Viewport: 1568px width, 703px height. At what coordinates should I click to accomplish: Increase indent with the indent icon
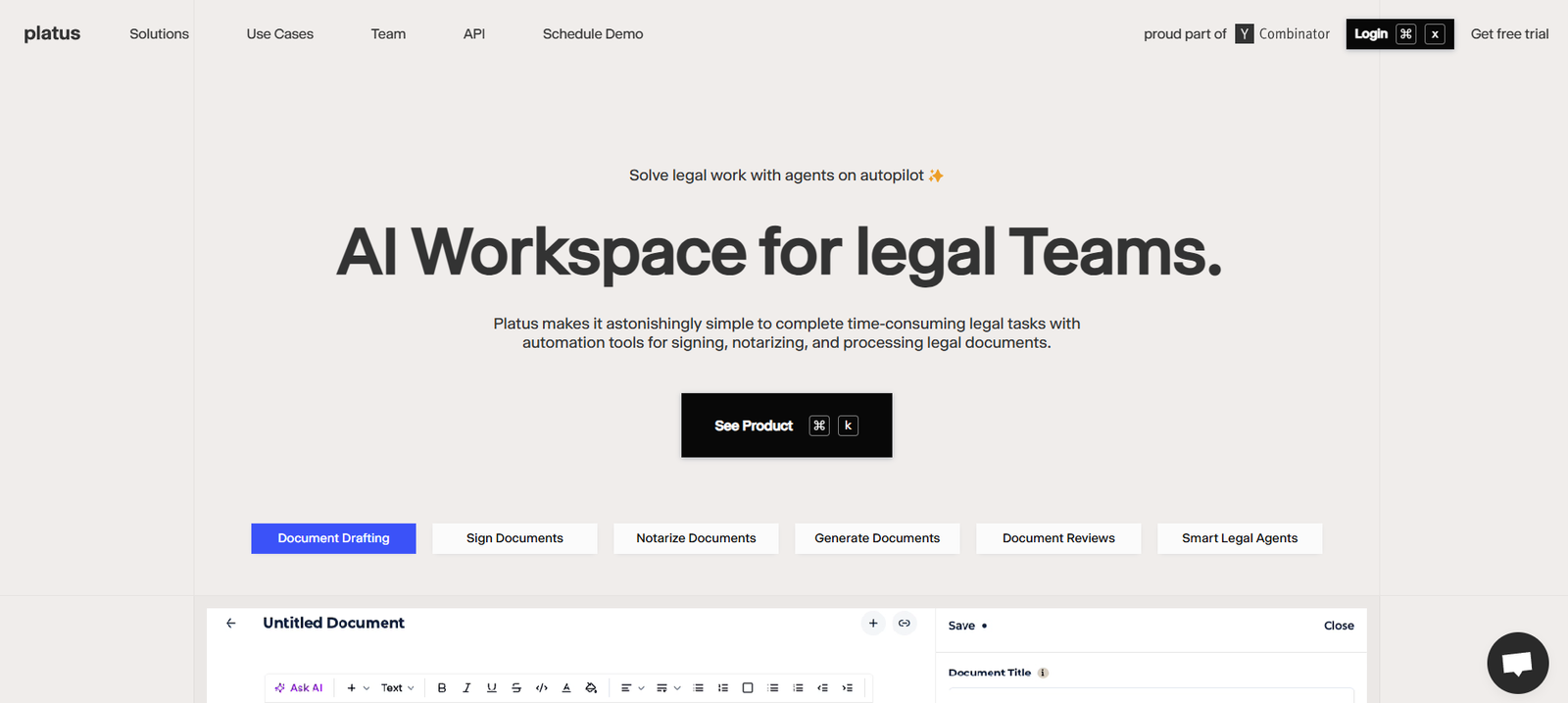coord(848,688)
